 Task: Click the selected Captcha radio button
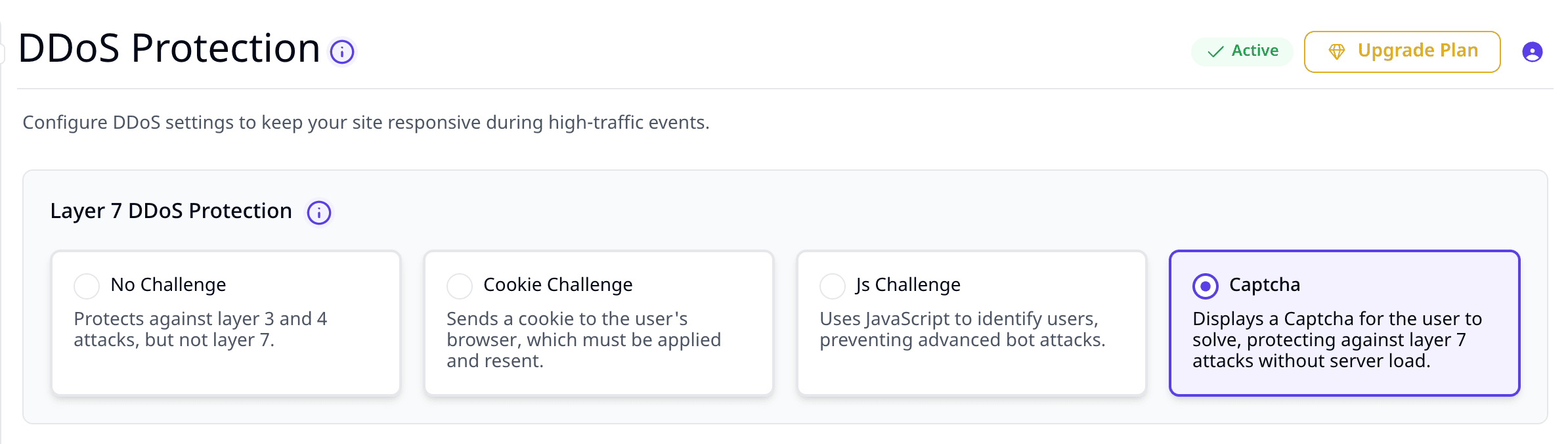click(x=1206, y=286)
